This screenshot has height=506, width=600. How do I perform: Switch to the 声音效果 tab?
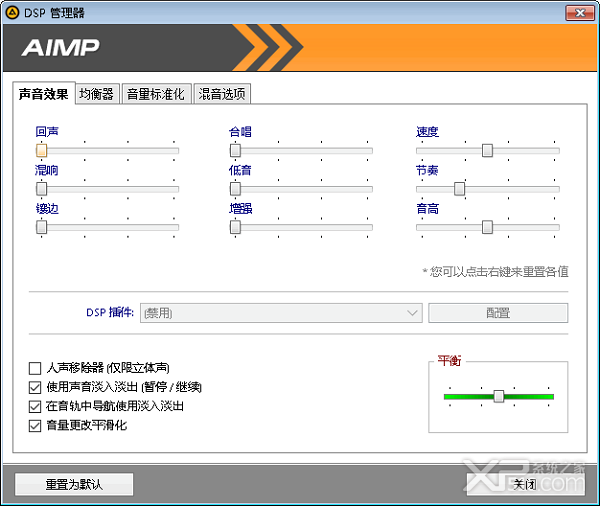[43, 94]
